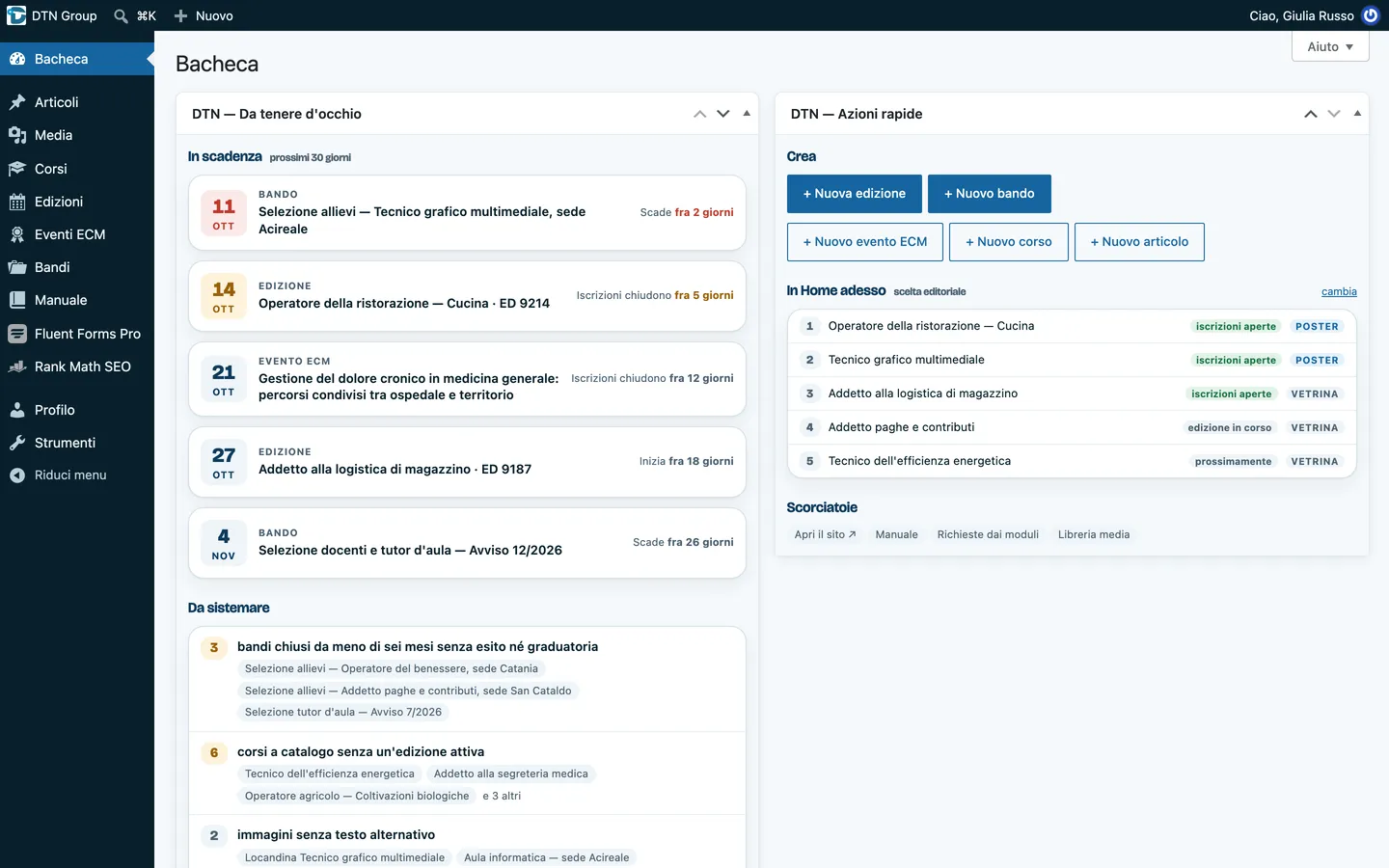
Task: Select Addetto alla segreteria medica tag
Action: (510, 773)
